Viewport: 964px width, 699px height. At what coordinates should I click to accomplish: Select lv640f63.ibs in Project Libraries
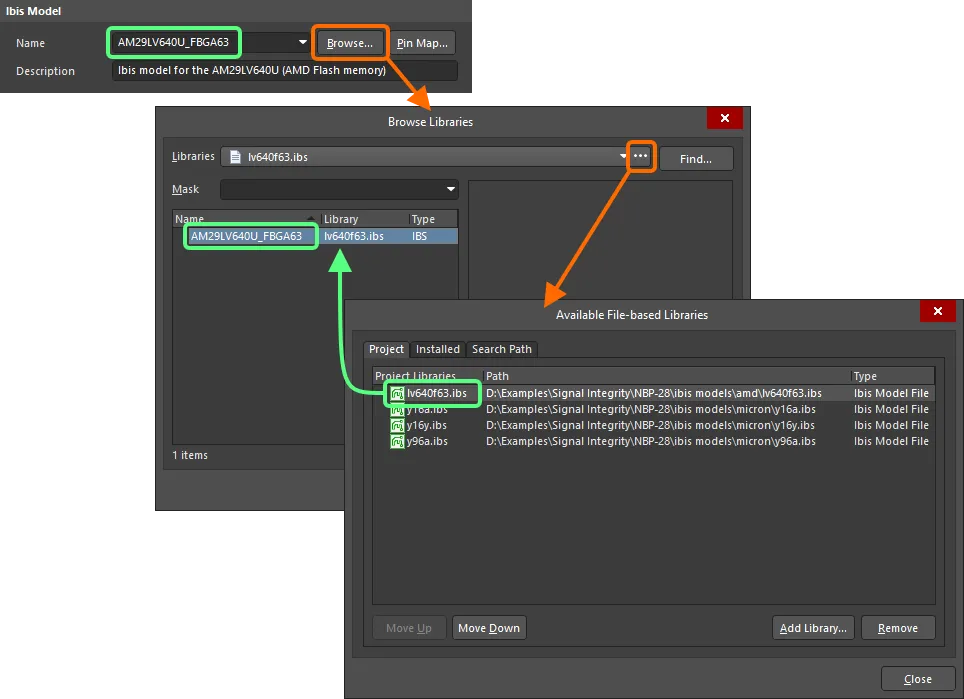tap(437, 393)
